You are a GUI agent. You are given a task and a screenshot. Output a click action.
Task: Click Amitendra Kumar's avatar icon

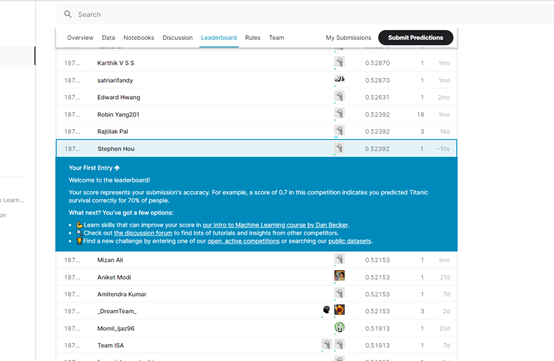pos(339,293)
